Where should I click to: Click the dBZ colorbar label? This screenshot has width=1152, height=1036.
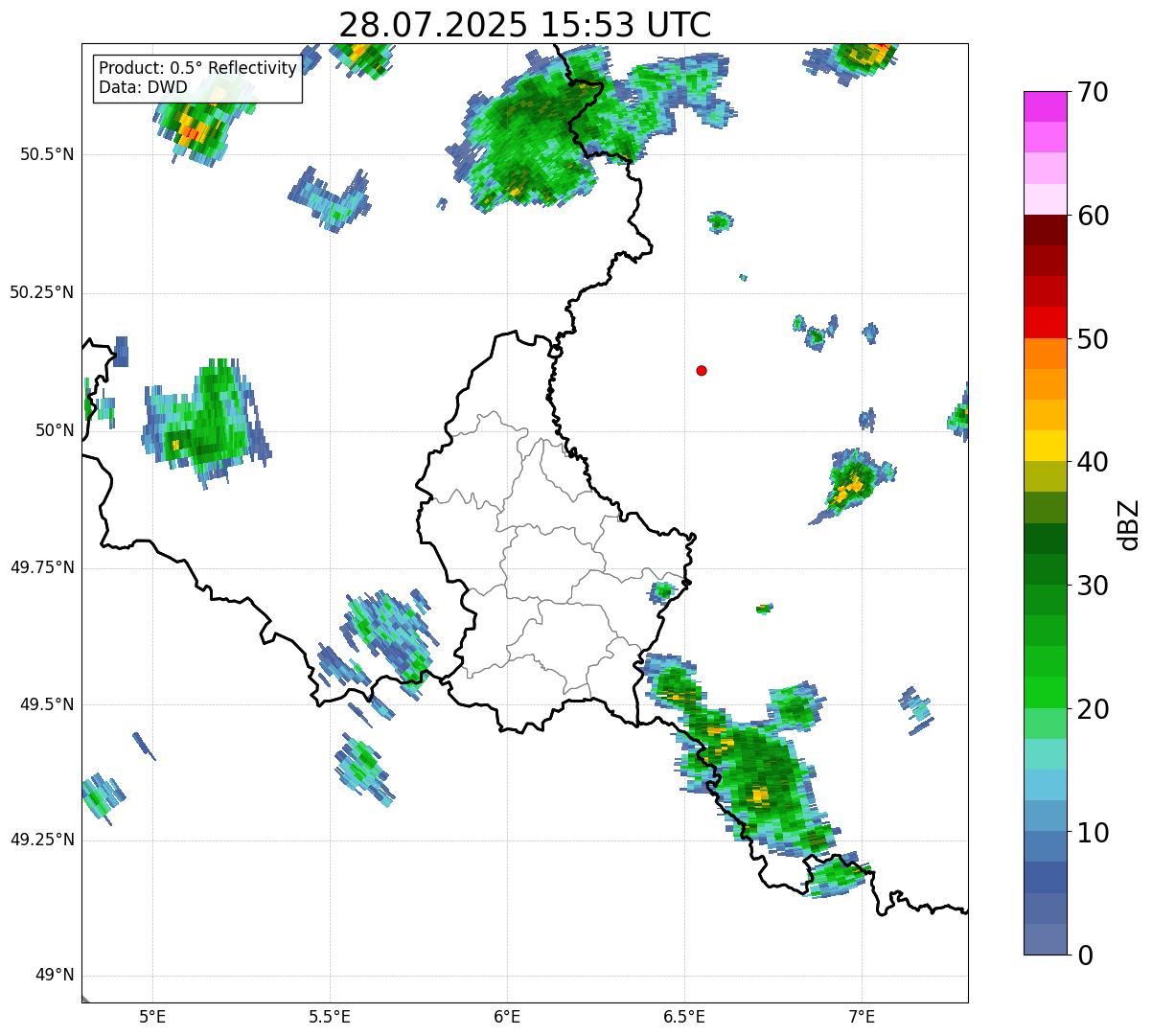1129,523
